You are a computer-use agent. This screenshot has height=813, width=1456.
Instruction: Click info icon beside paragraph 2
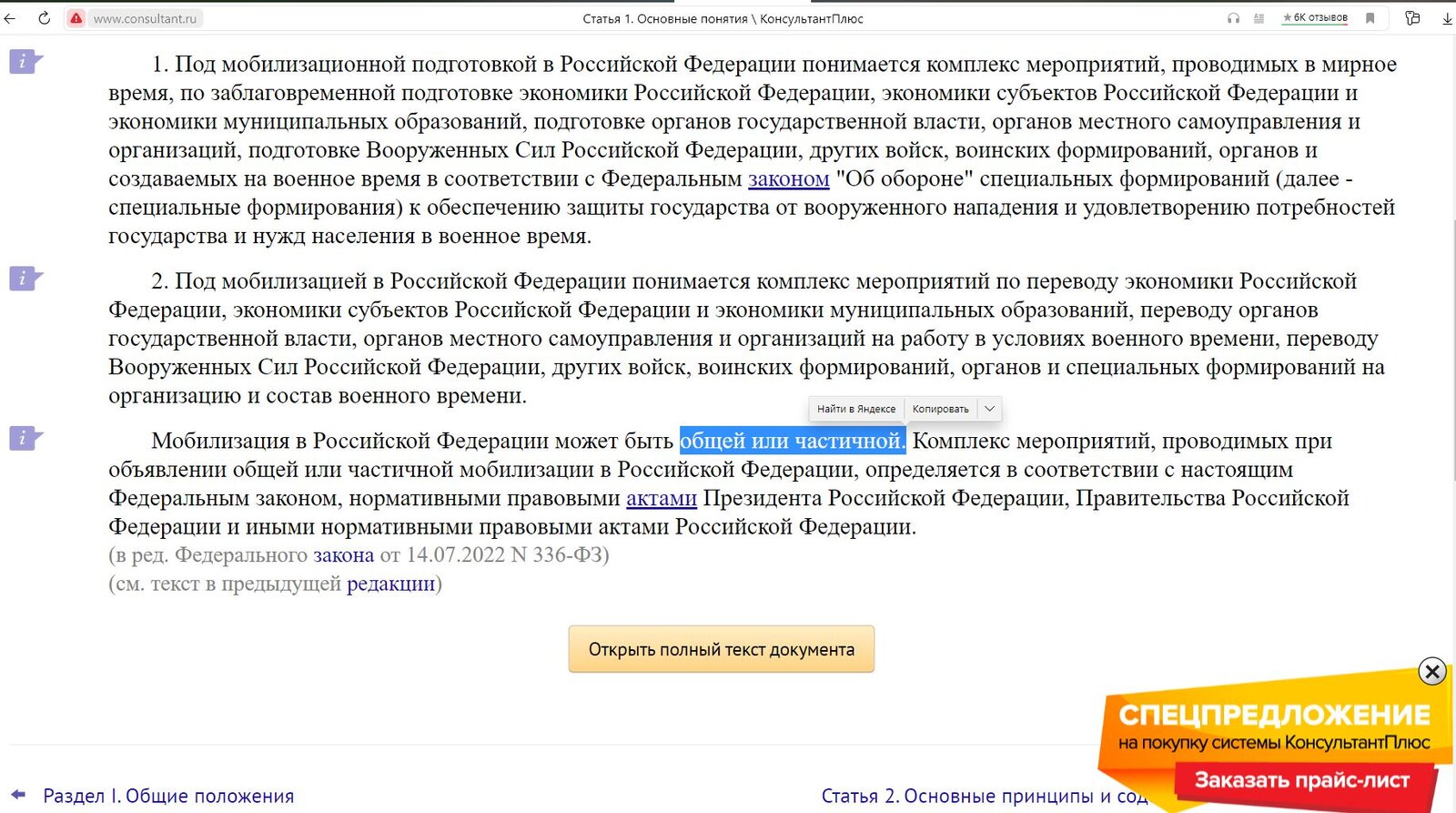24,279
